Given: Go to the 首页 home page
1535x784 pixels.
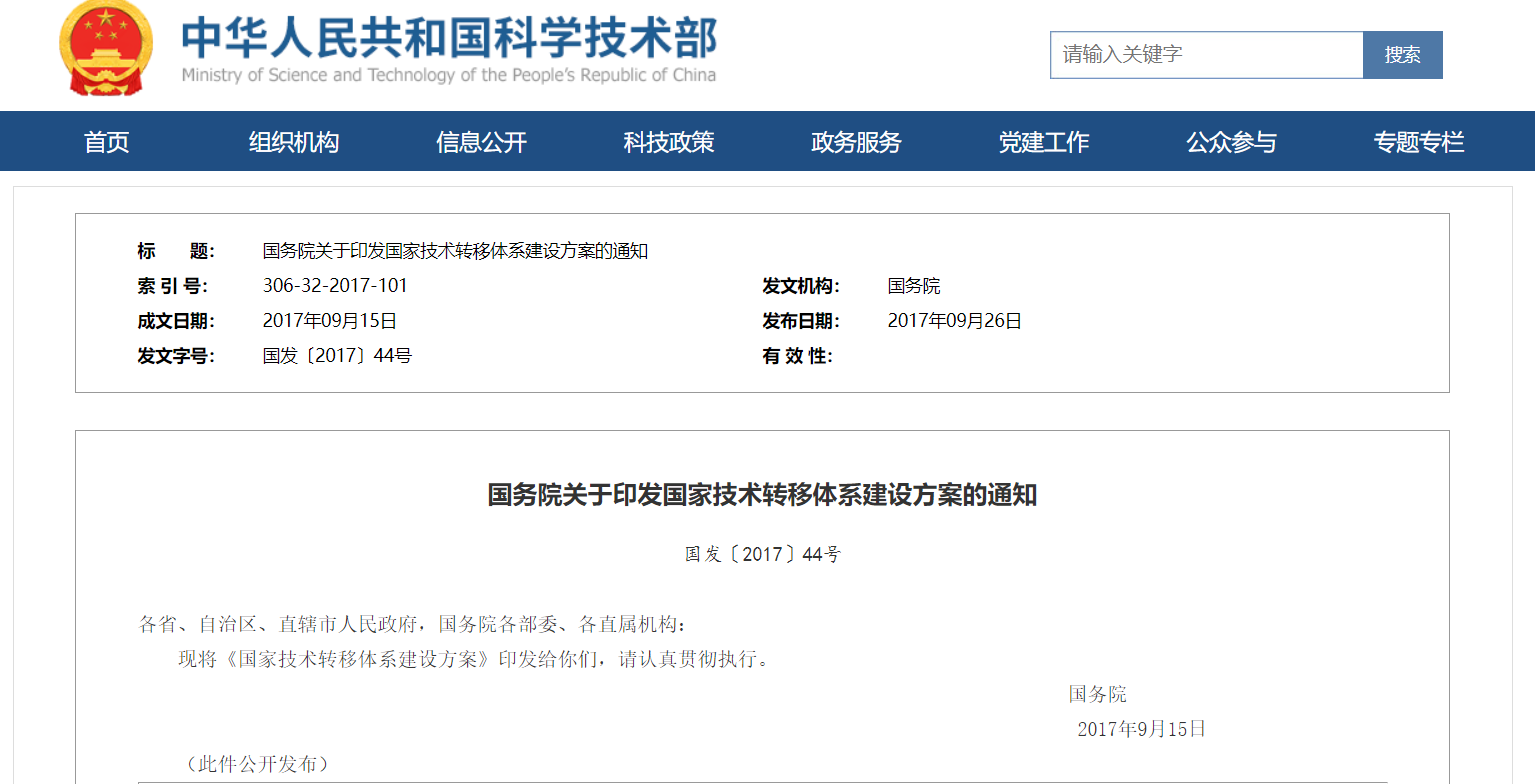Looking at the screenshot, I should click(x=107, y=142).
